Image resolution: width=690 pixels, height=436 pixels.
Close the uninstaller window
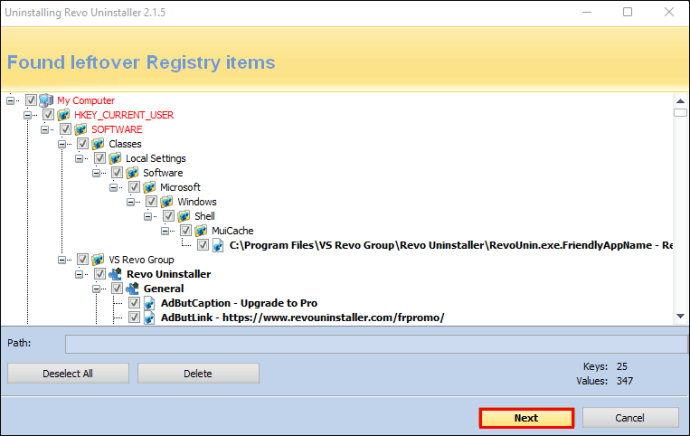669,12
